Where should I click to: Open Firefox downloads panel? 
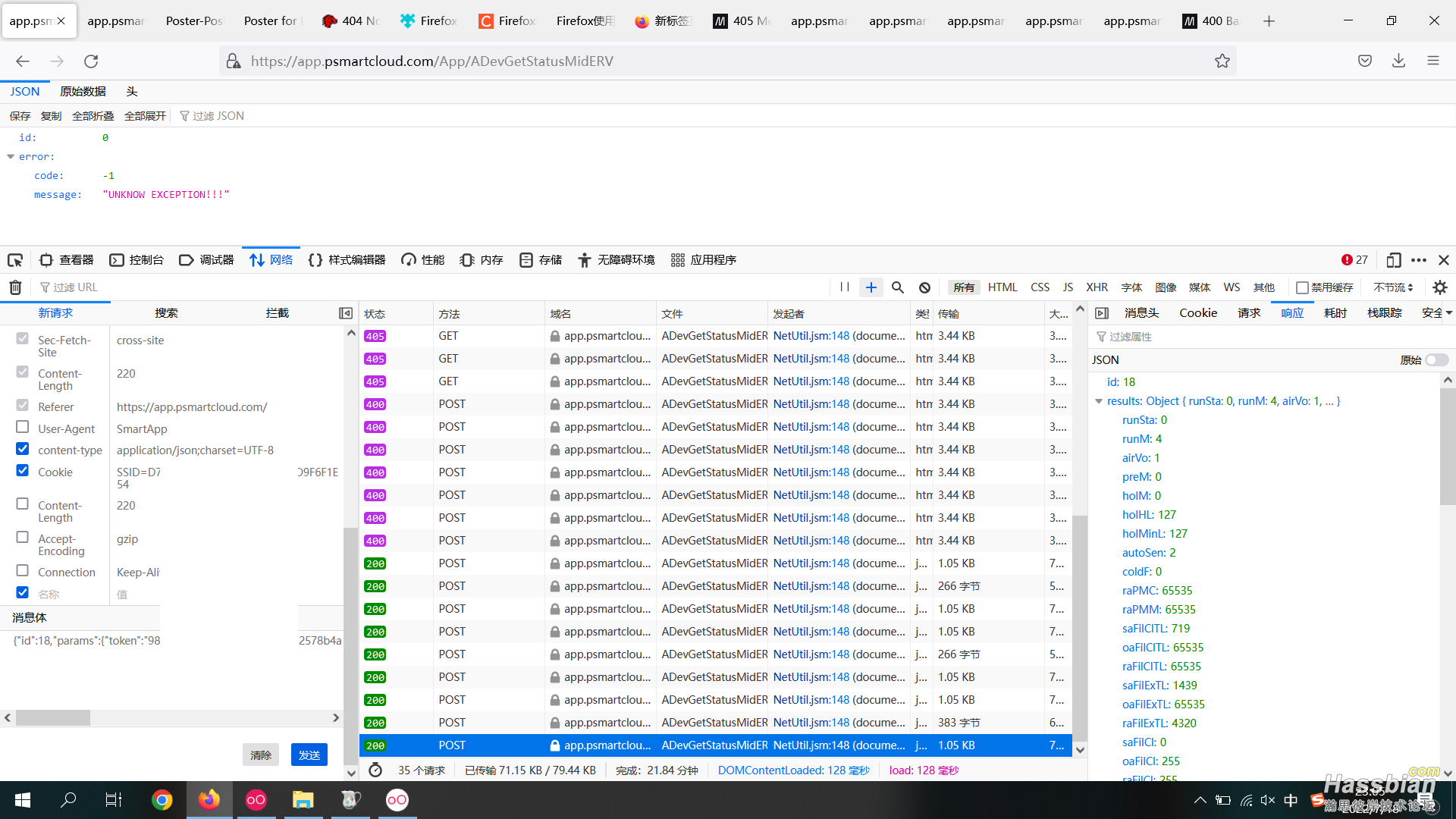click(1399, 61)
